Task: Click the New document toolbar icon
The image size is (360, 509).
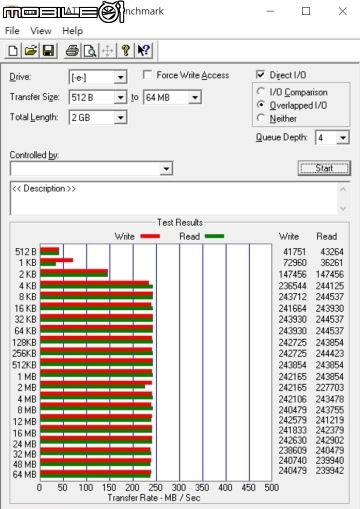Action: [13, 51]
